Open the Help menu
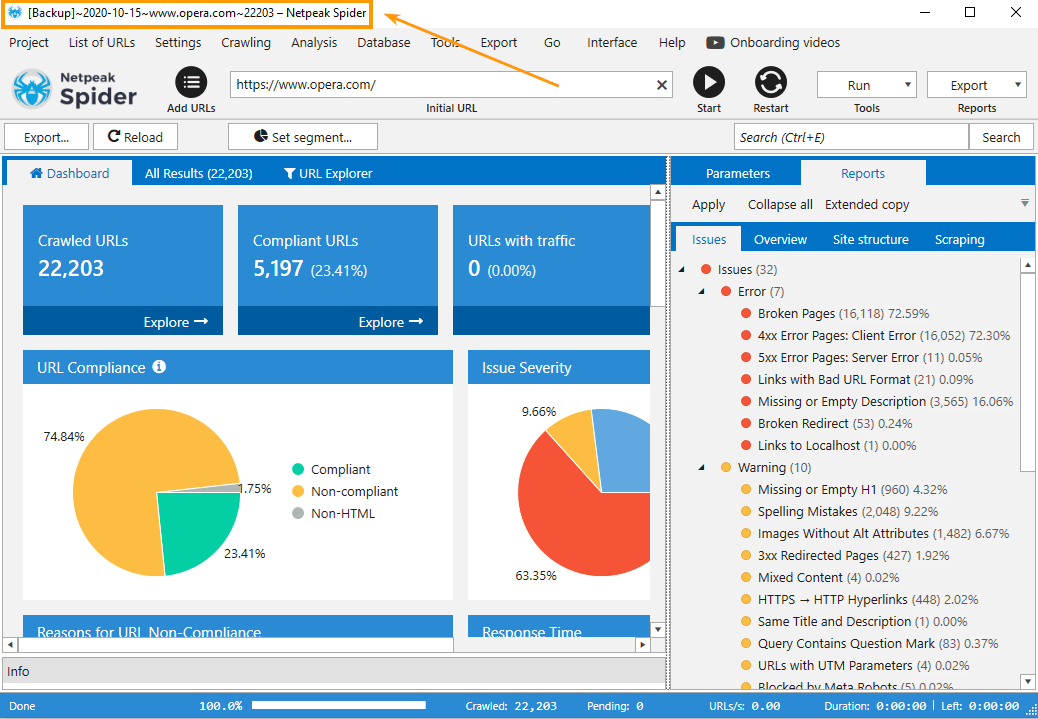1038x719 pixels. point(672,43)
